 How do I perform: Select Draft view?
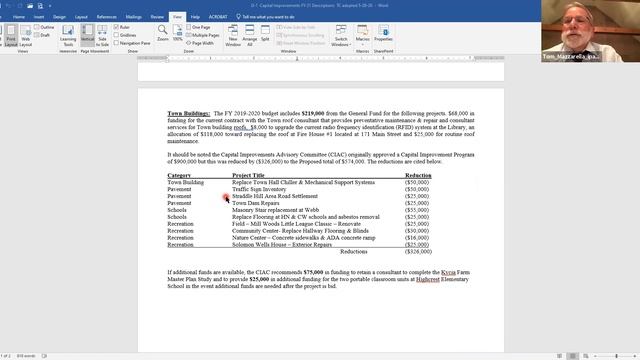pos(42,35)
